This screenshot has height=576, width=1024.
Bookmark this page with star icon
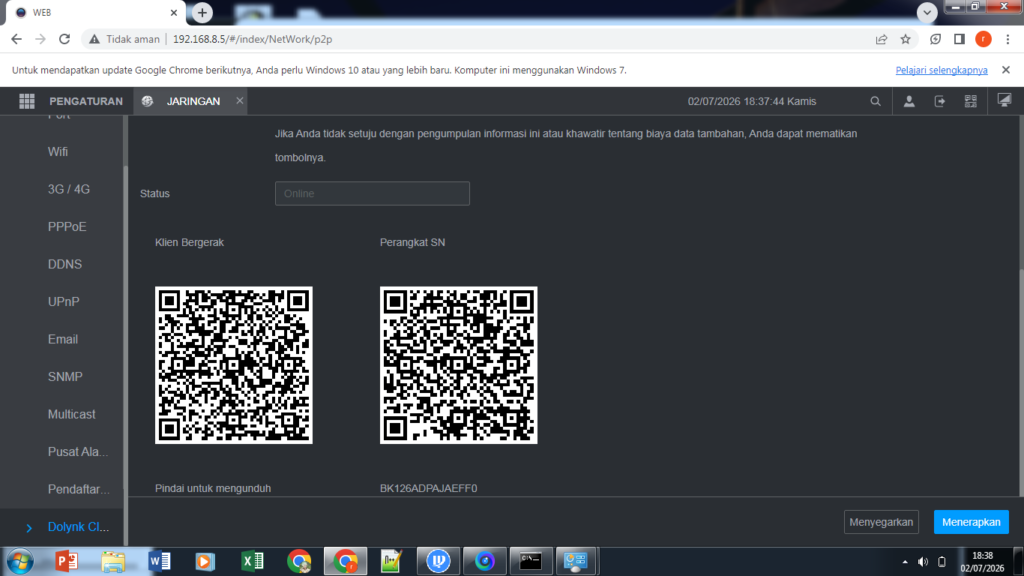[905, 39]
